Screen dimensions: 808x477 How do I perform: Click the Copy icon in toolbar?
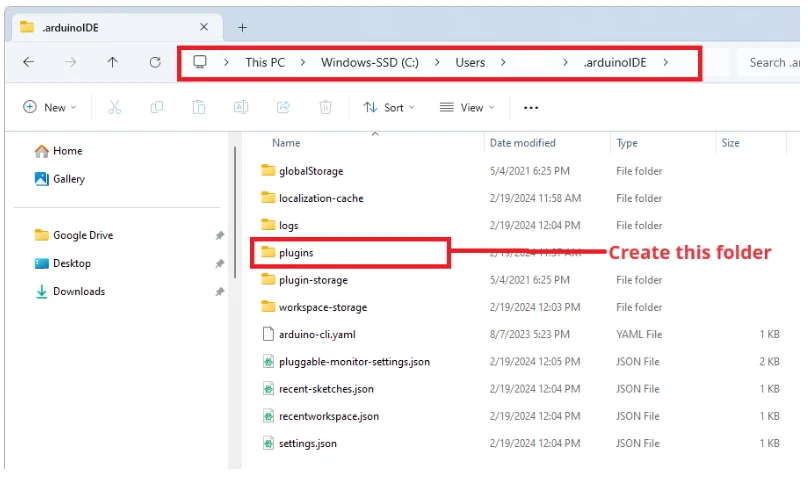click(156, 107)
